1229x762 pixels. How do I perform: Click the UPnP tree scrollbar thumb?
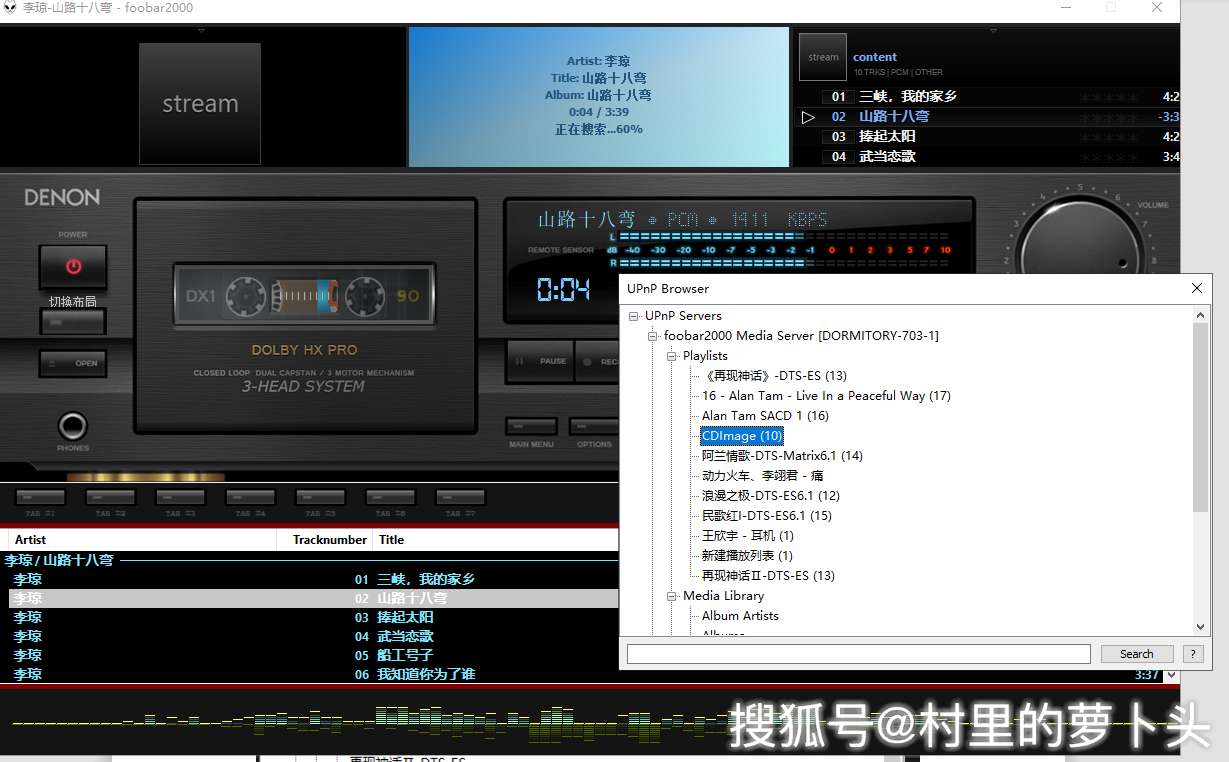click(1201, 418)
